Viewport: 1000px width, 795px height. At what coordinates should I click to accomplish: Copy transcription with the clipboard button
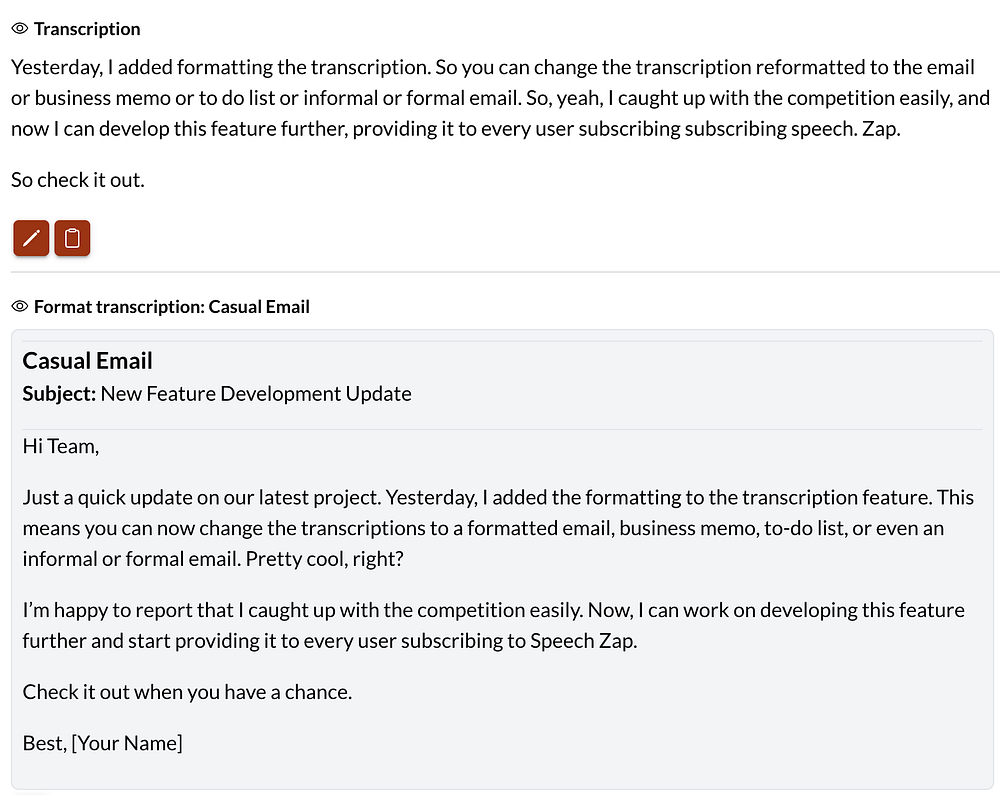point(72,238)
